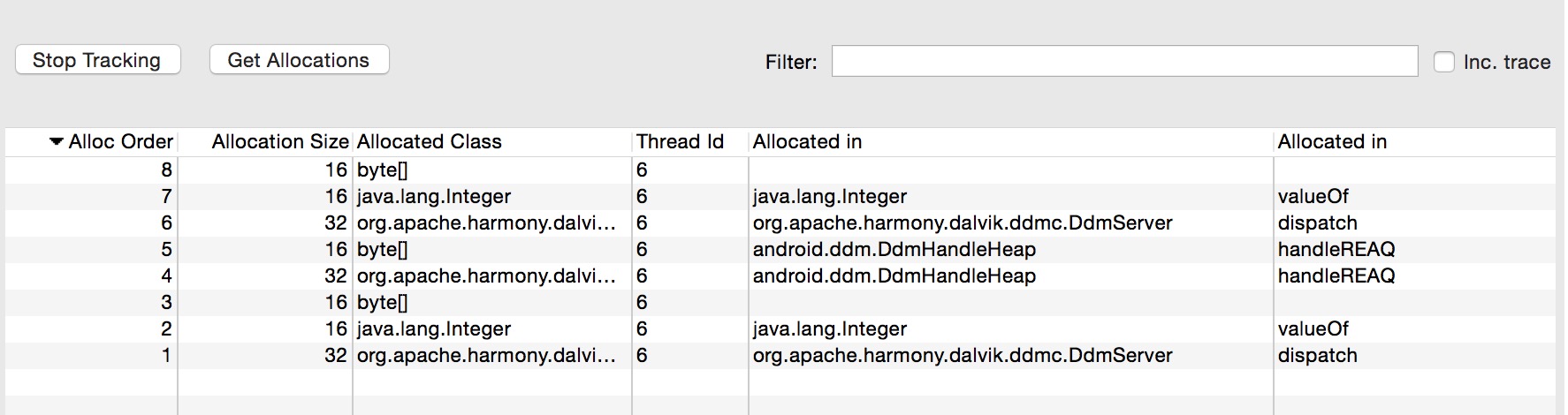Select row 6 org.apache.harmony.dalvi… allocation
This screenshot has height=415, width=1568.
coord(780,223)
